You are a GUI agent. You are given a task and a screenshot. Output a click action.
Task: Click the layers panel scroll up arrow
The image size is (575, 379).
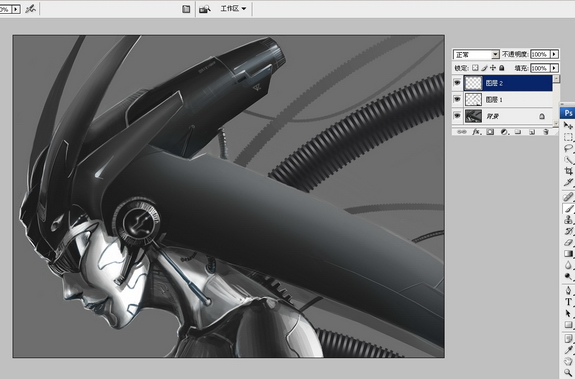pyautogui.click(x=557, y=78)
